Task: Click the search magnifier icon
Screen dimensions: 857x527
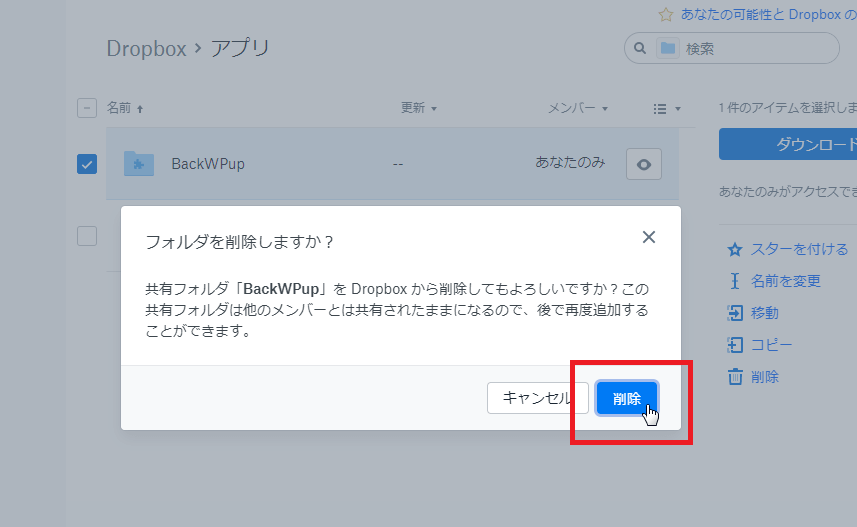Action: pos(639,48)
